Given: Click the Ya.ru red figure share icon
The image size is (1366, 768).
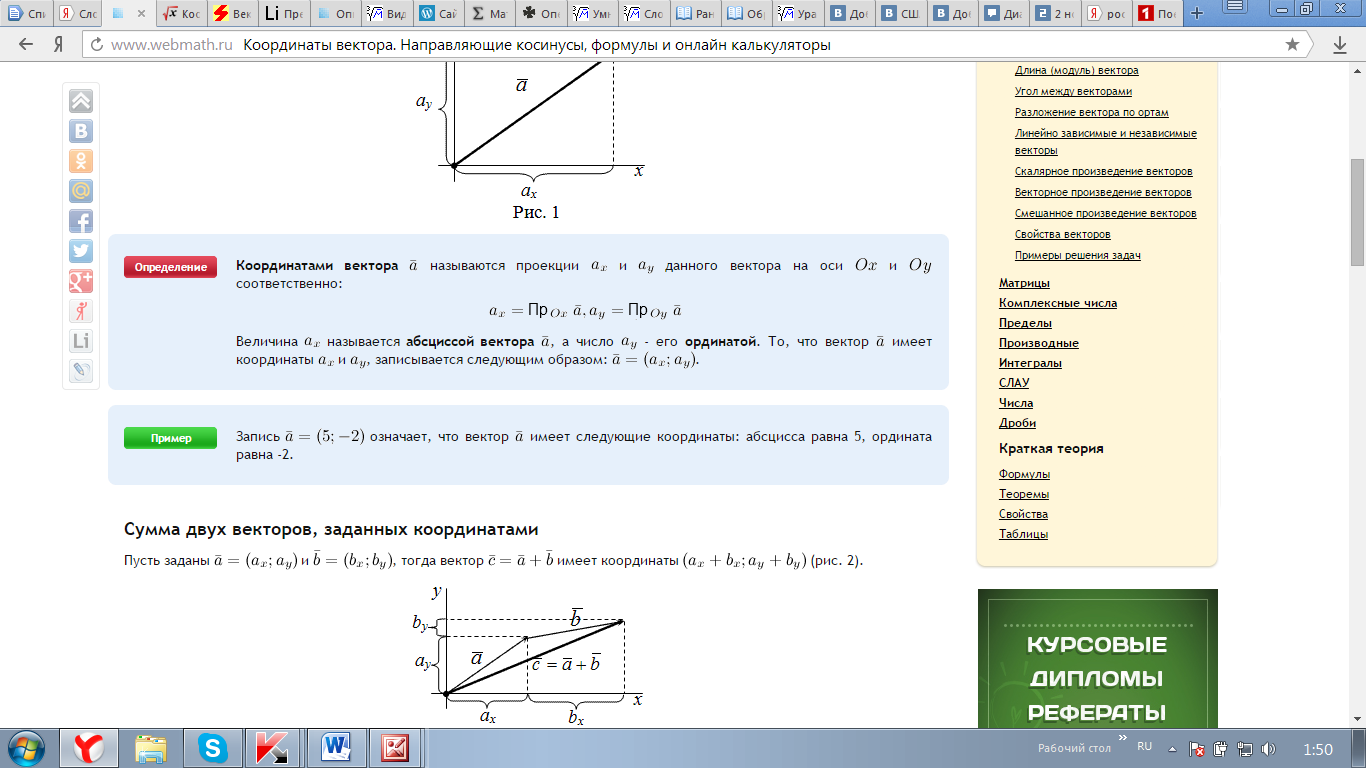Looking at the screenshot, I should 81,311.
